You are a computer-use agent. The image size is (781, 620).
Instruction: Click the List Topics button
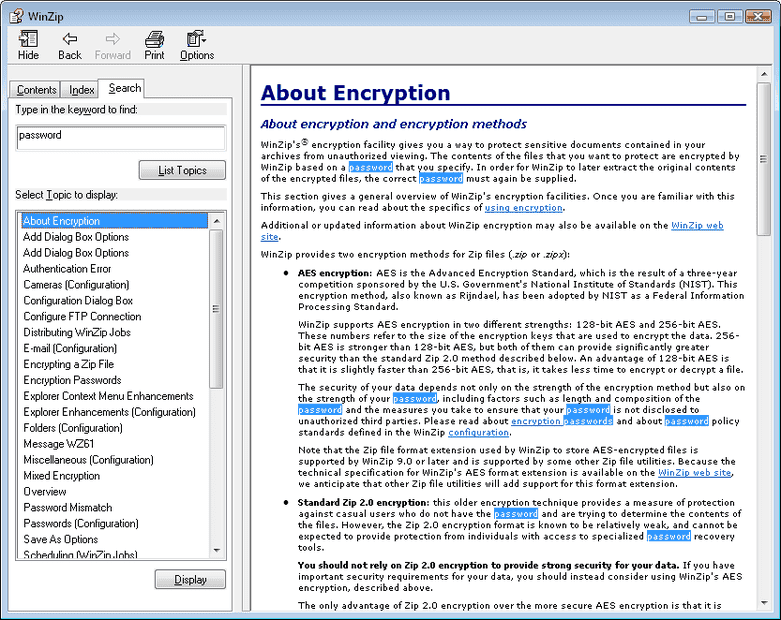click(x=182, y=170)
